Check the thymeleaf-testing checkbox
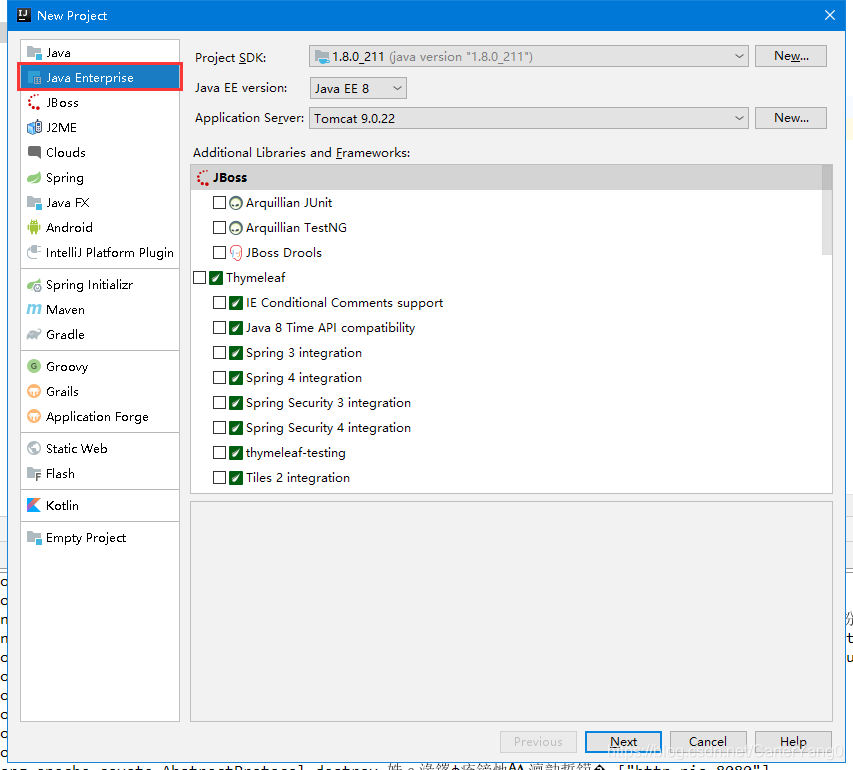The image size is (853, 770). tap(219, 453)
